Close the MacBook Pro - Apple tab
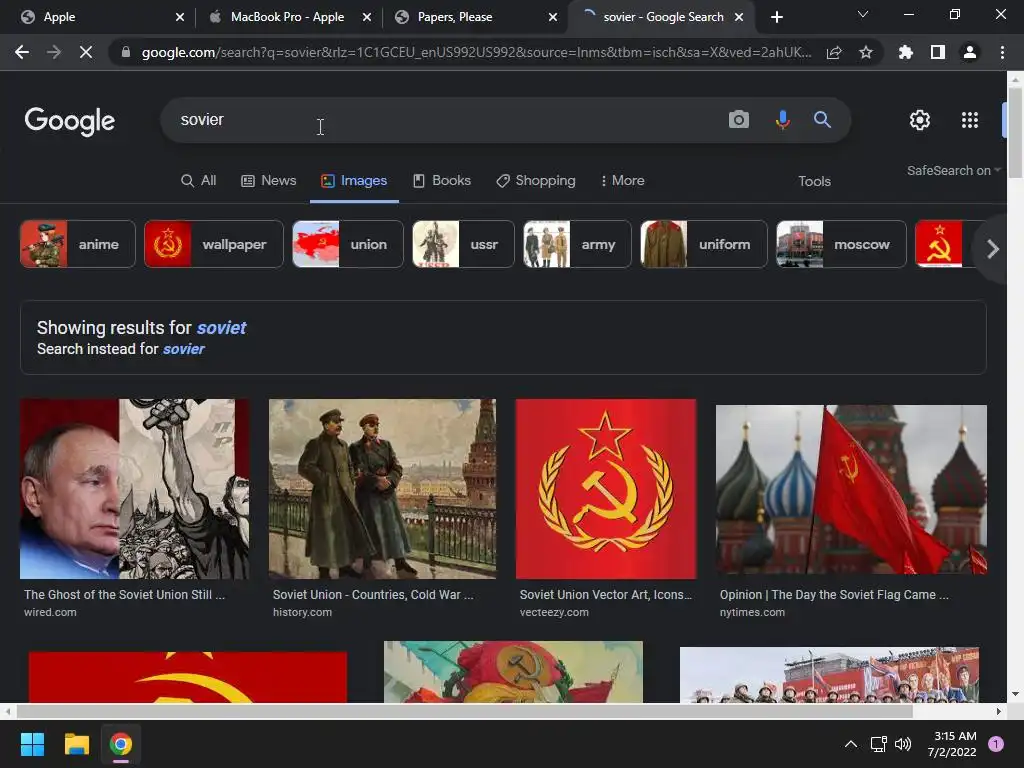Screen dimensions: 1024x768 367,17
